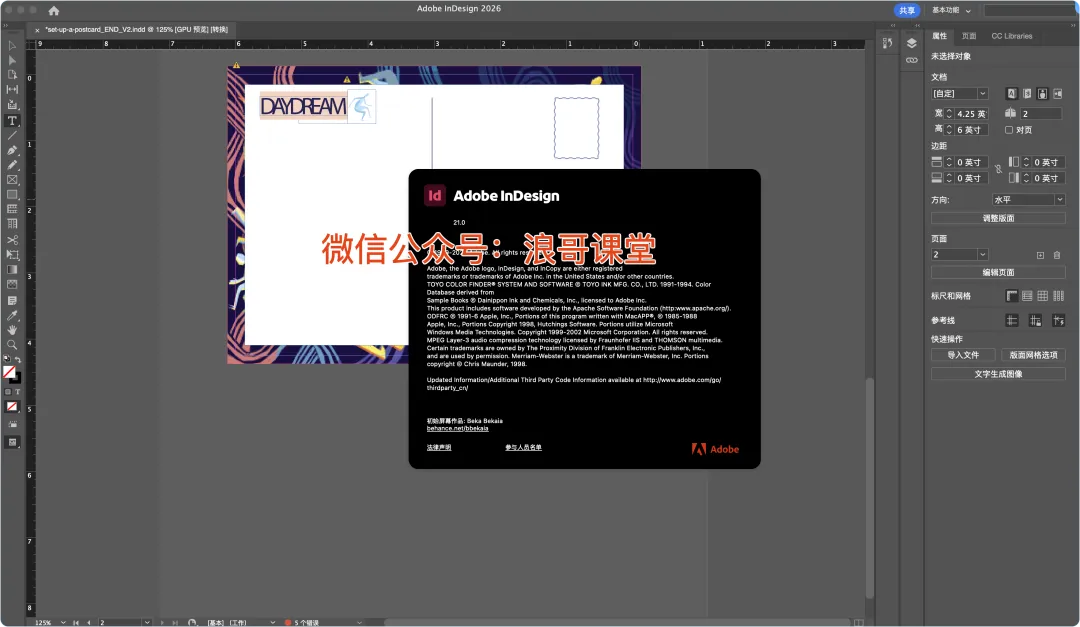Click the Apply None swatch in toolbar
This screenshot has width=1080, height=627.
pyautogui.click(x=12, y=407)
